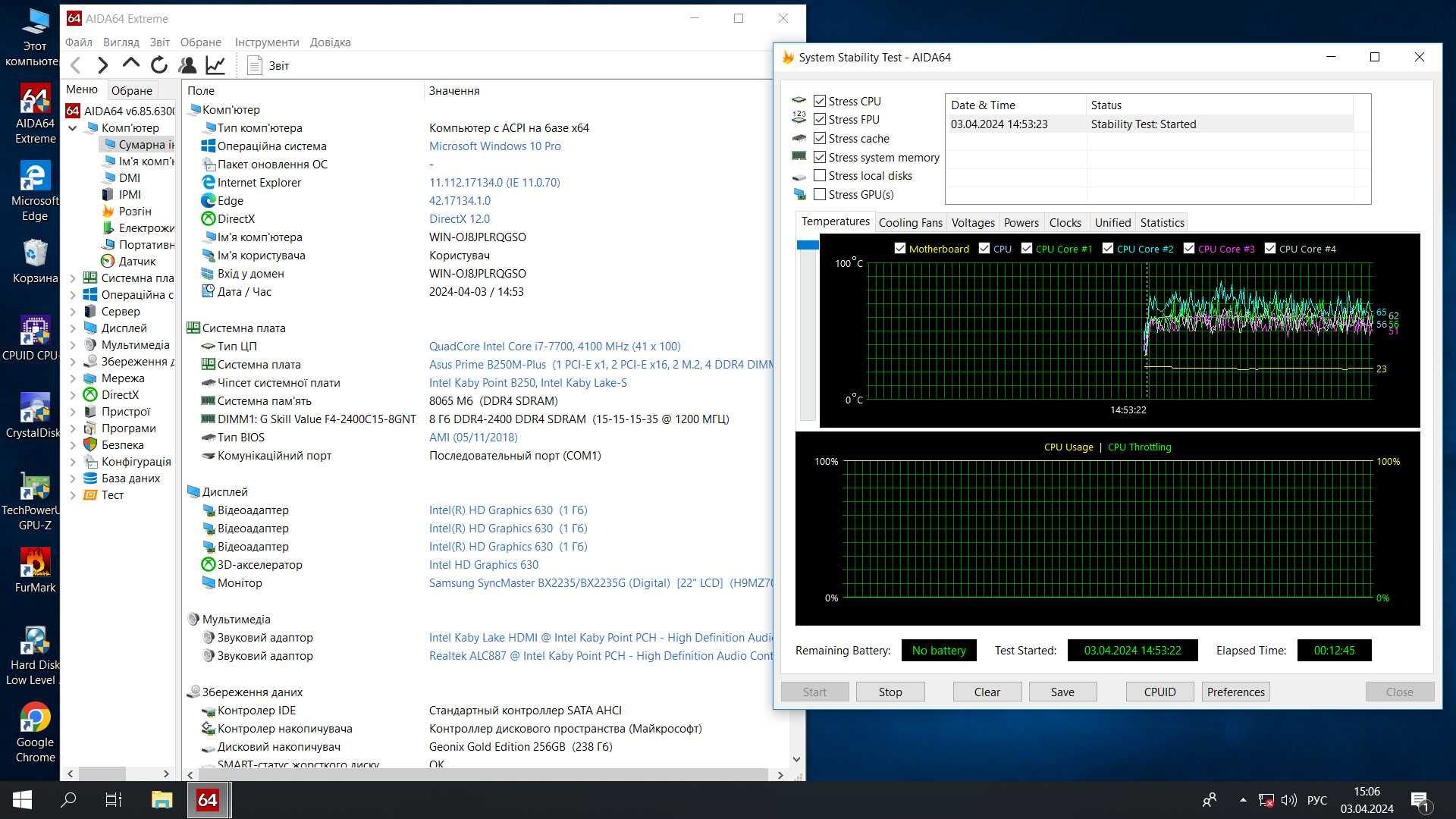This screenshot has height=819, width=1456.
Task: Toggle Motherboard temperature graph checkbox
Action: (x=900, y=248)
